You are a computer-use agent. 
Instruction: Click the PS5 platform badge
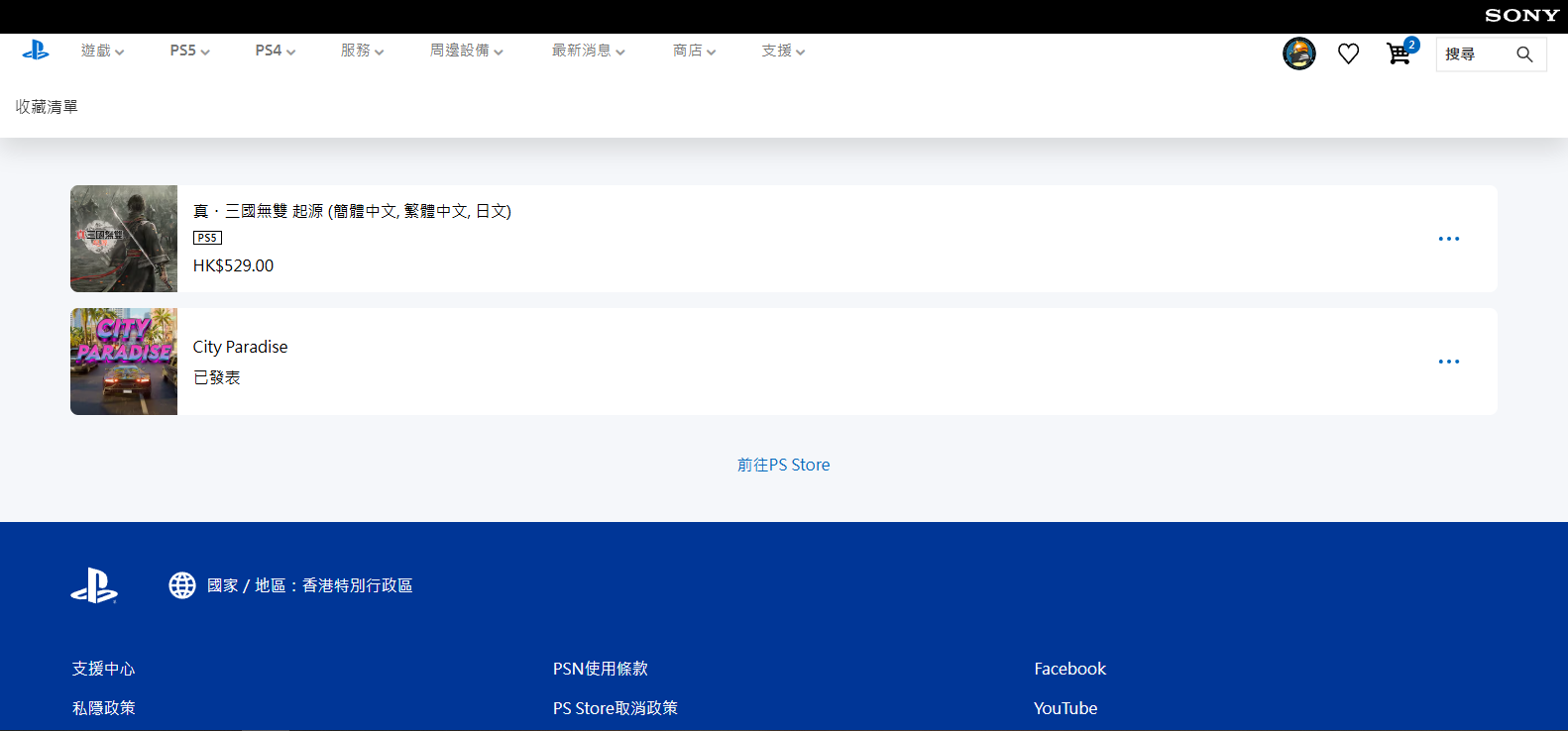coord(207,238)
